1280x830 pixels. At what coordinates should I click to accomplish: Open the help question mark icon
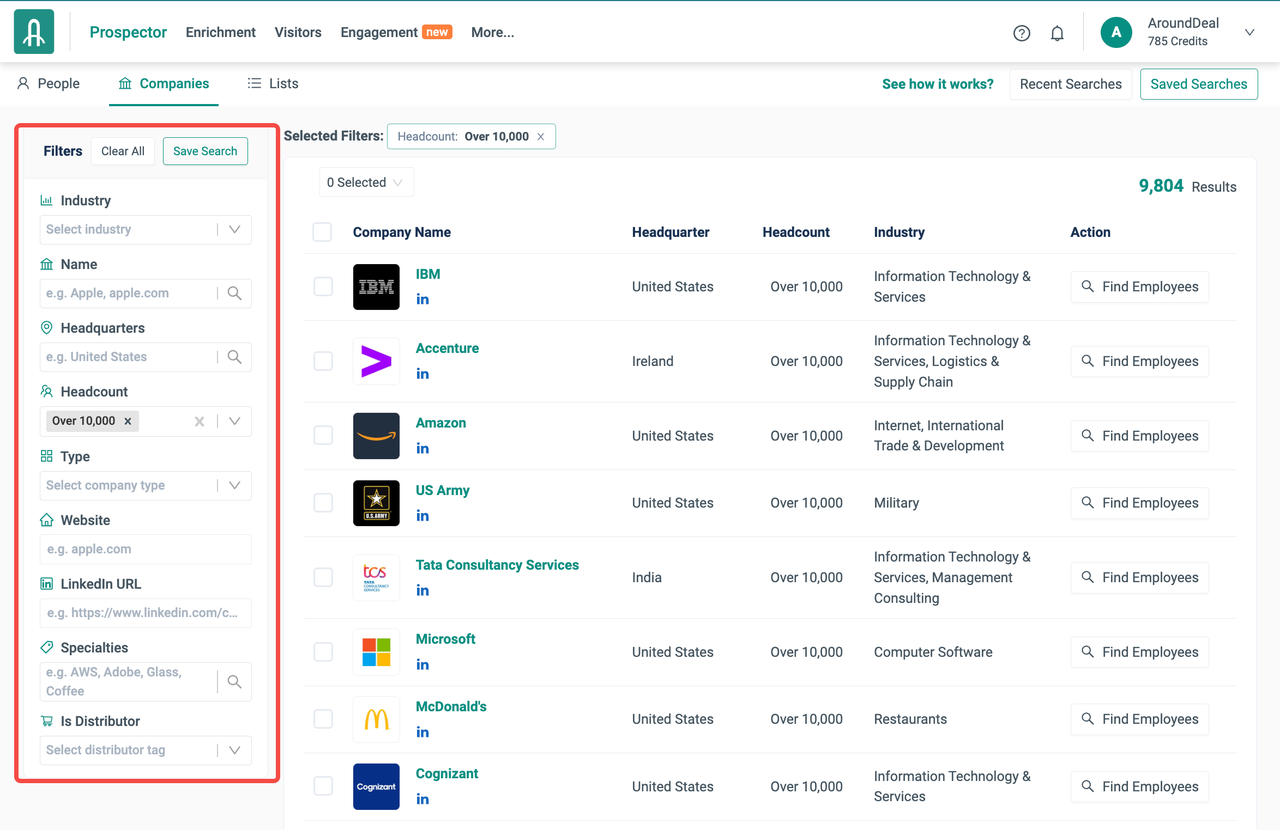[1021, 33]
